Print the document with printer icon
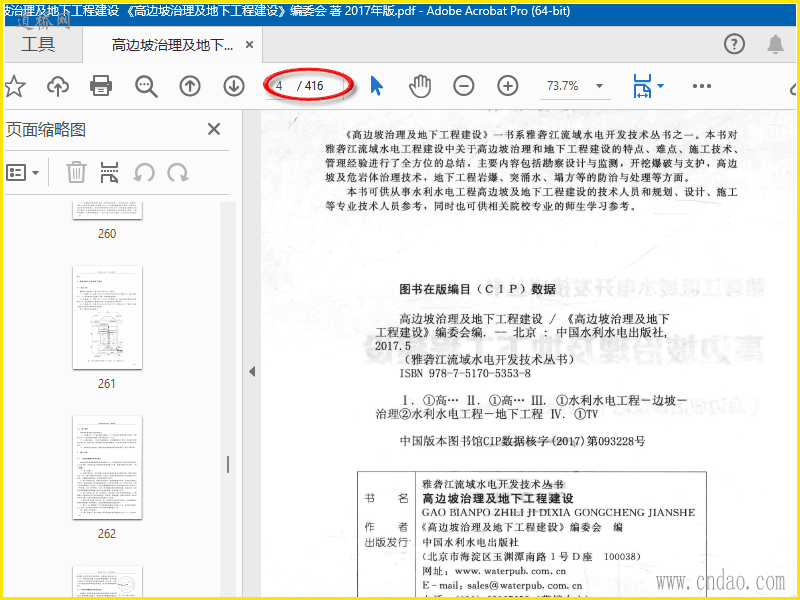The width and height of the screenshot is (800, 600). point(101,86)
